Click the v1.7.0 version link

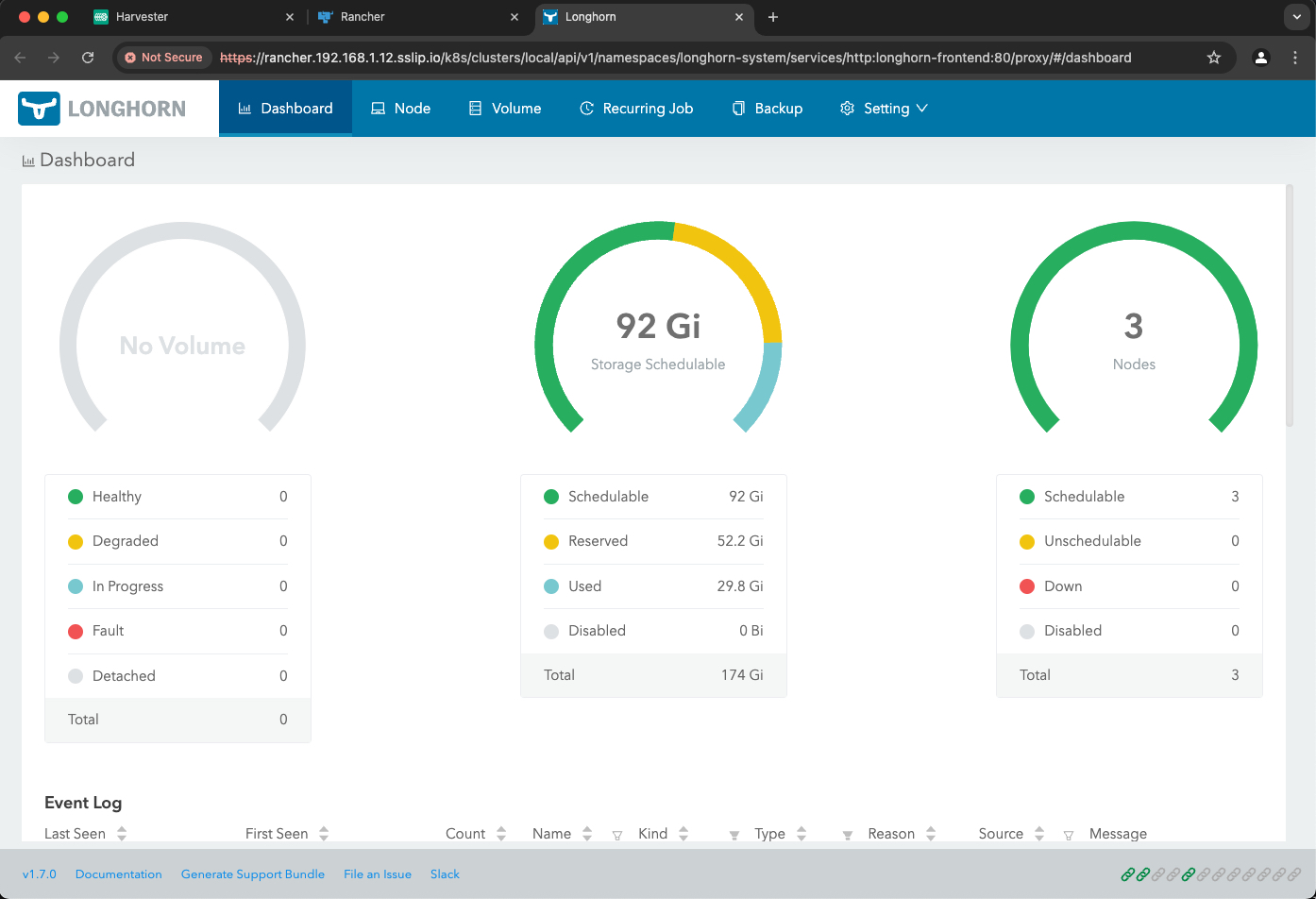tap(40, 874)
